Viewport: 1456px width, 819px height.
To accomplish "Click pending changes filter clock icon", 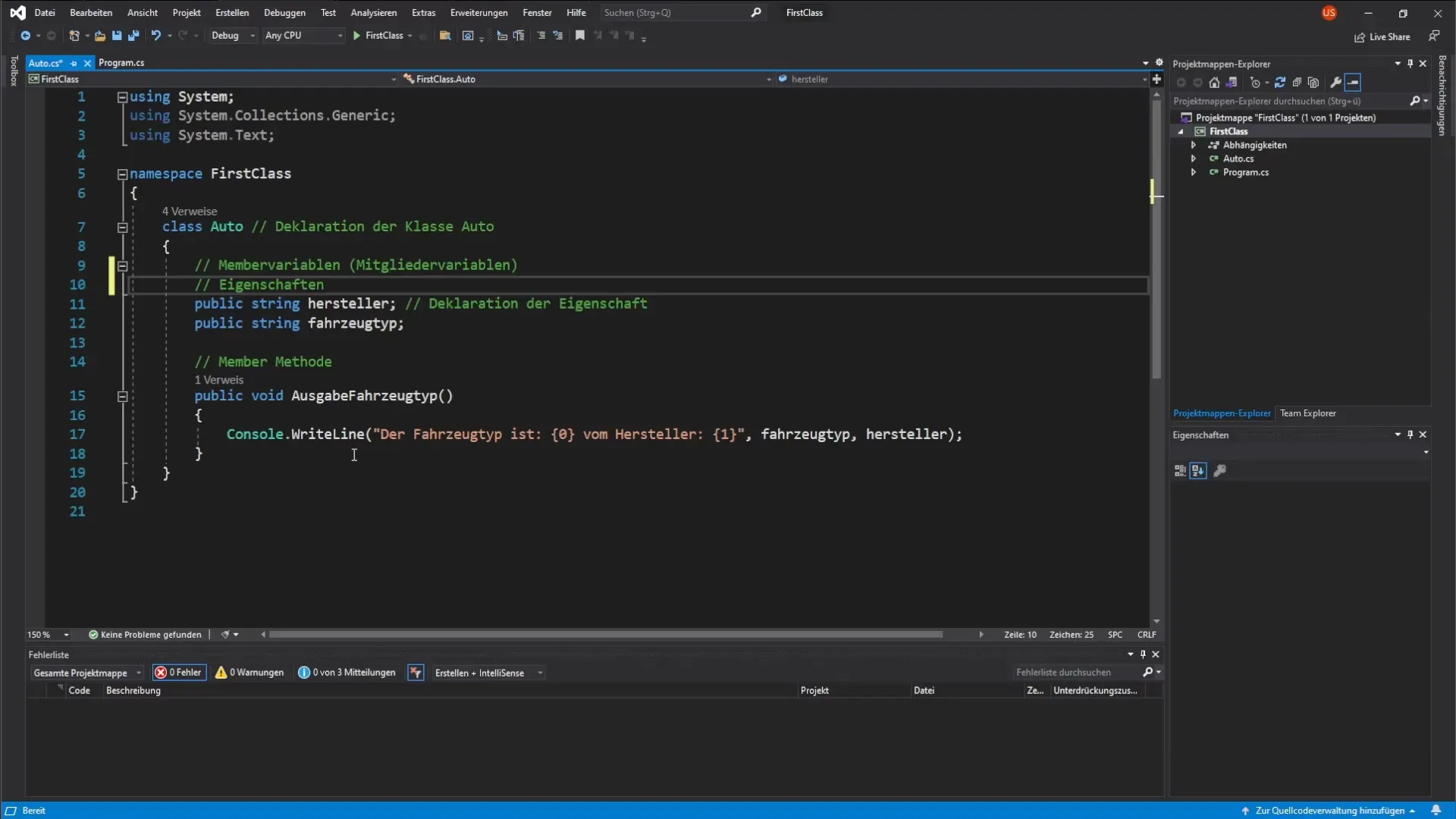I will click(1256, 83).
